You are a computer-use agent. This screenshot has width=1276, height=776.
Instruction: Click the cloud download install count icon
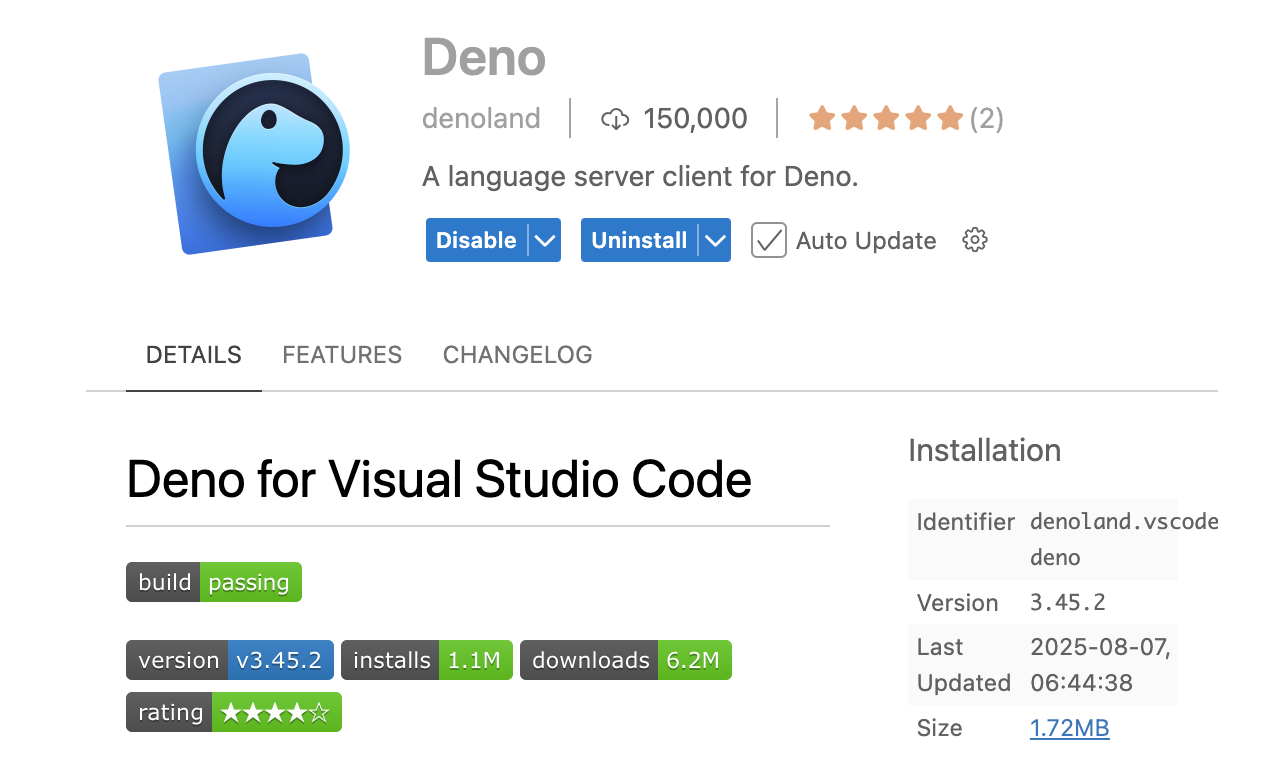click(x=615, y=119)
